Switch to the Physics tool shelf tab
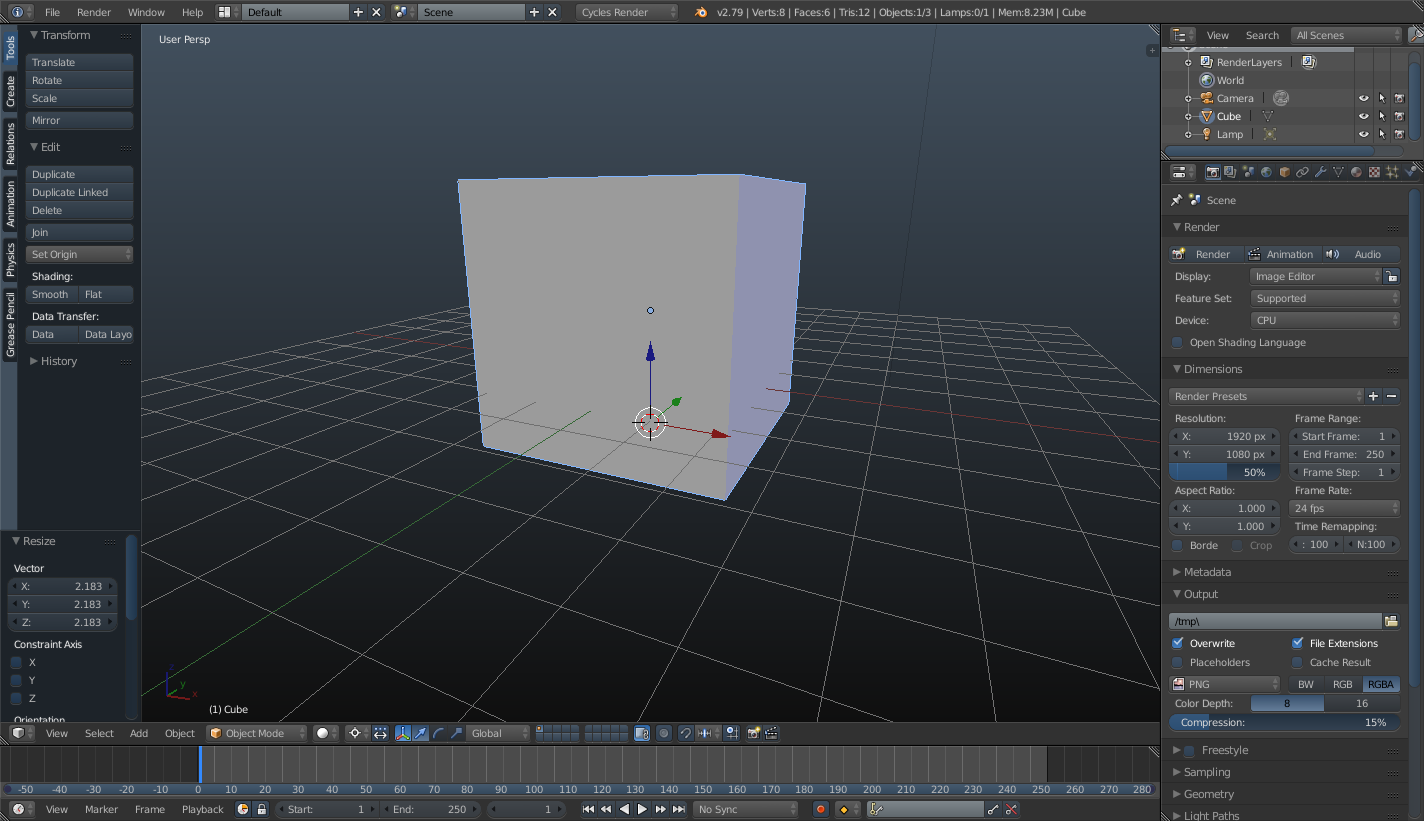This screenshot has width=1424, height=821. (x=10, y=259)
